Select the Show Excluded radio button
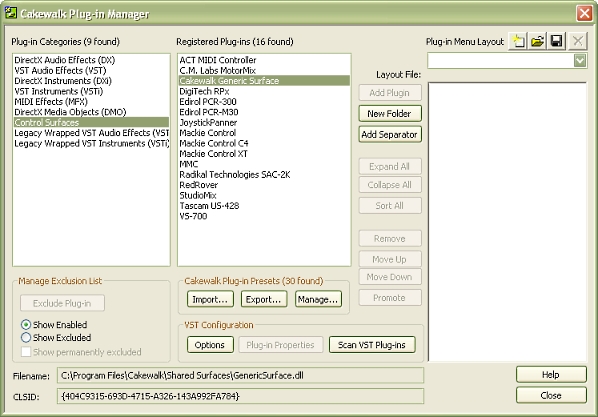Screen dimensions: 598x417 tap(26, 338)
